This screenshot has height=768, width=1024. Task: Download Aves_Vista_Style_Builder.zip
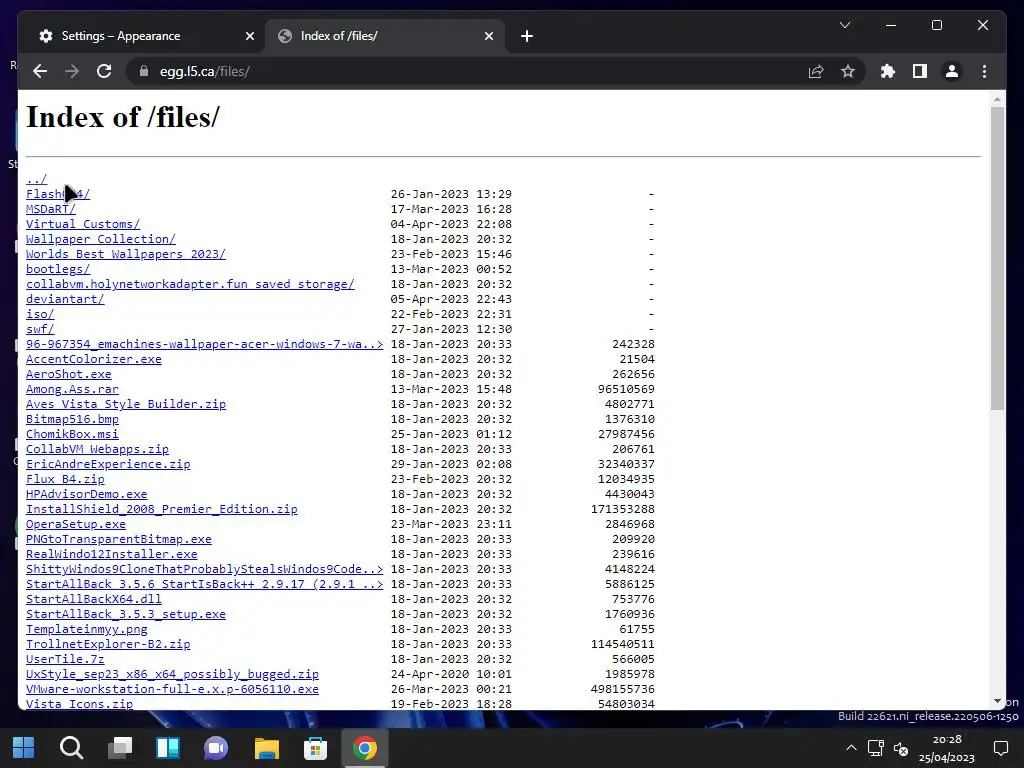[x=126, y=404]
